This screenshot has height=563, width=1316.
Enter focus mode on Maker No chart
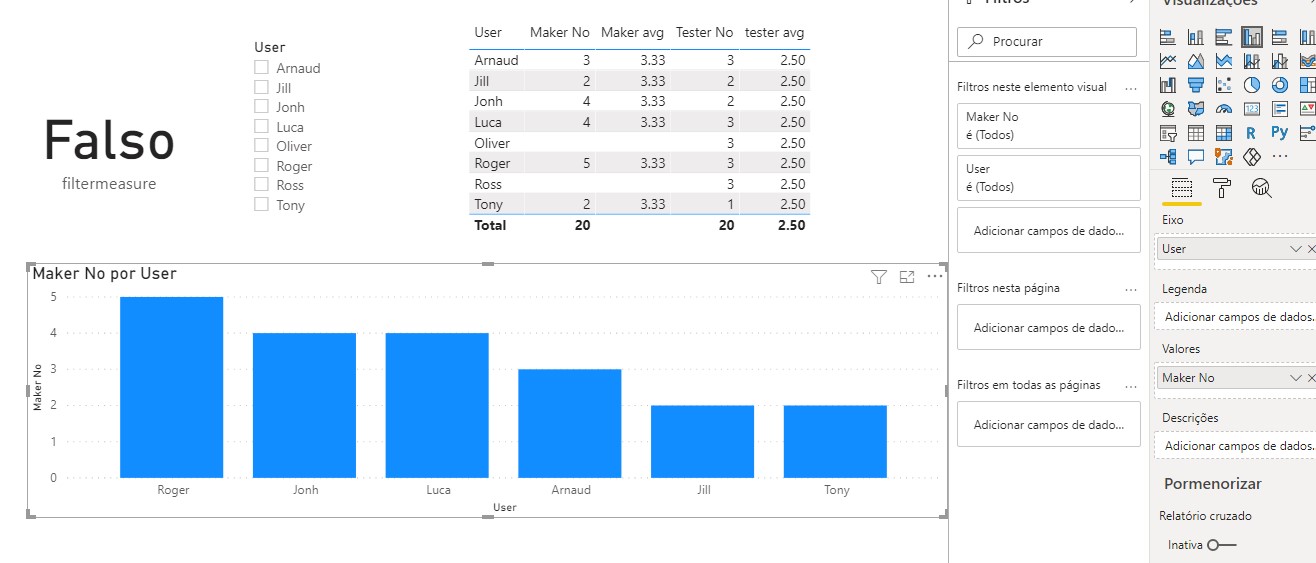coord(907,277)
